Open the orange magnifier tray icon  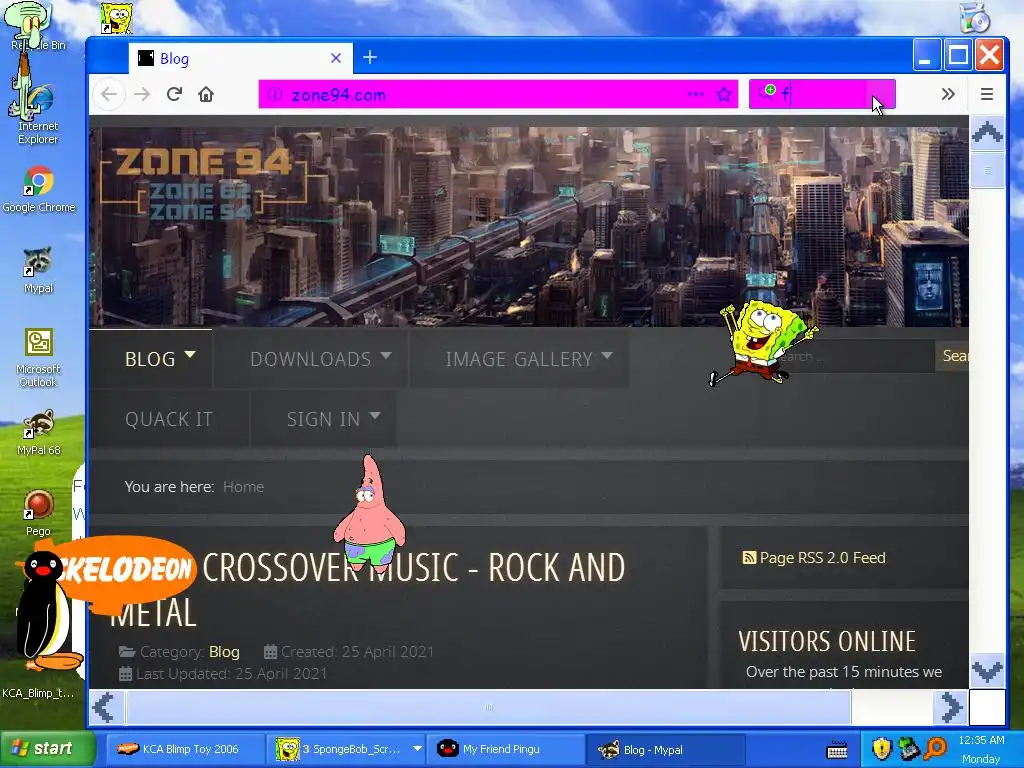pyautogui.click(x=936, y=748)
